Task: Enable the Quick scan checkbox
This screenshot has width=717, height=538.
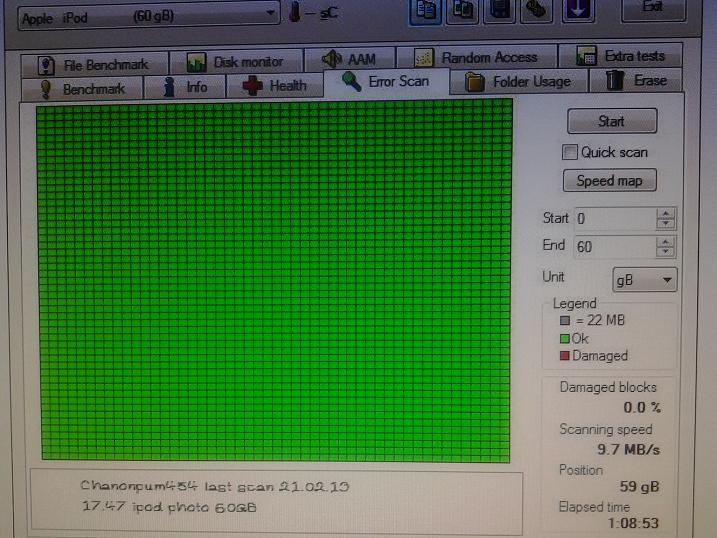Action: point(570,152)
